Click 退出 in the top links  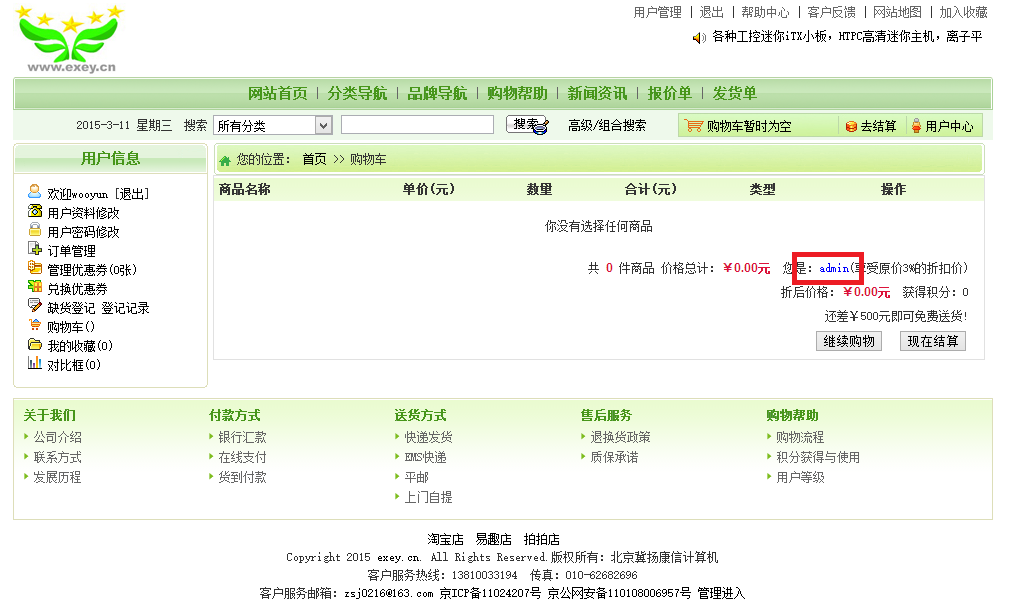[x=711, y=12]
